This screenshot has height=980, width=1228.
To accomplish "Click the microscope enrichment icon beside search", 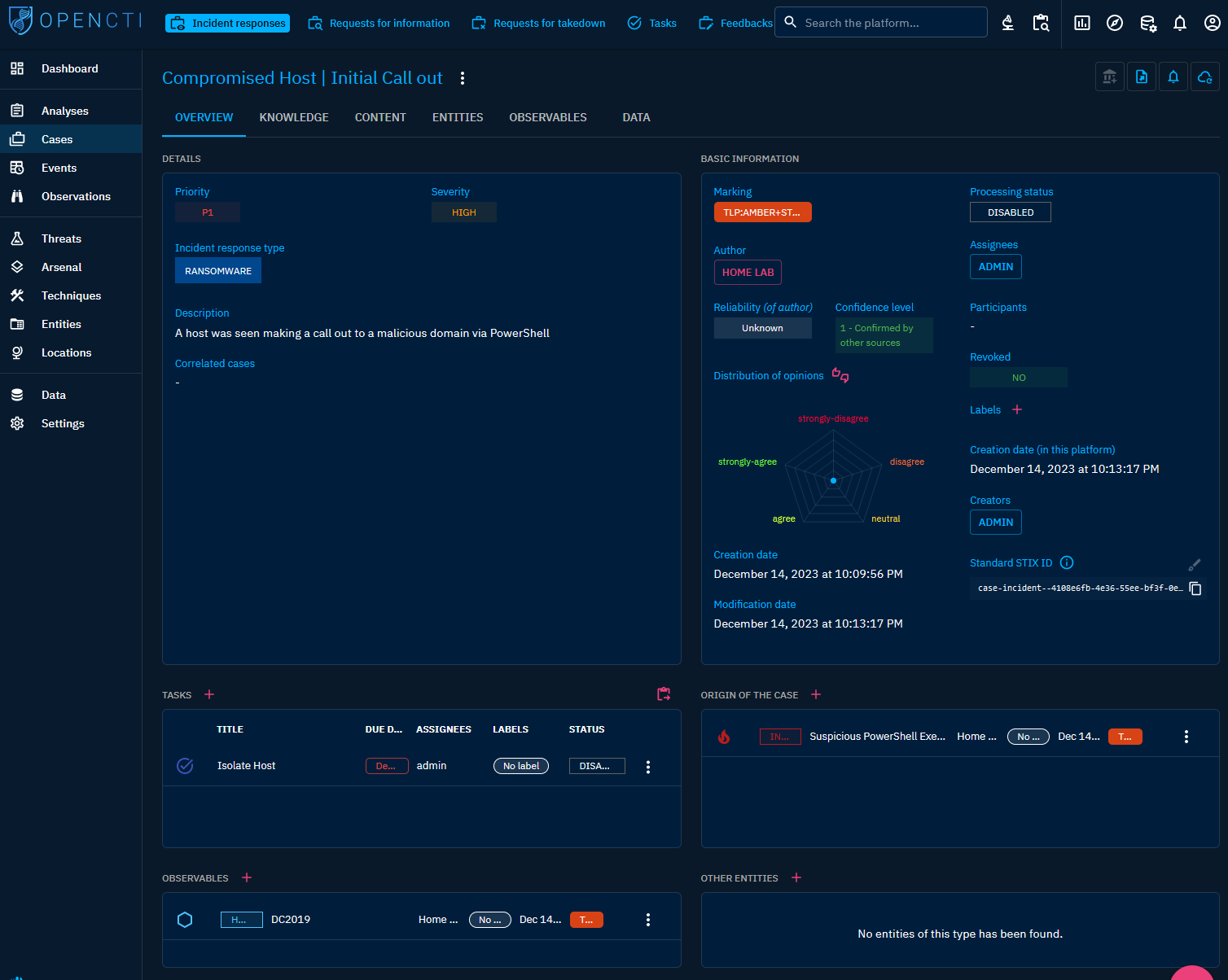I will click(1008, 23).
